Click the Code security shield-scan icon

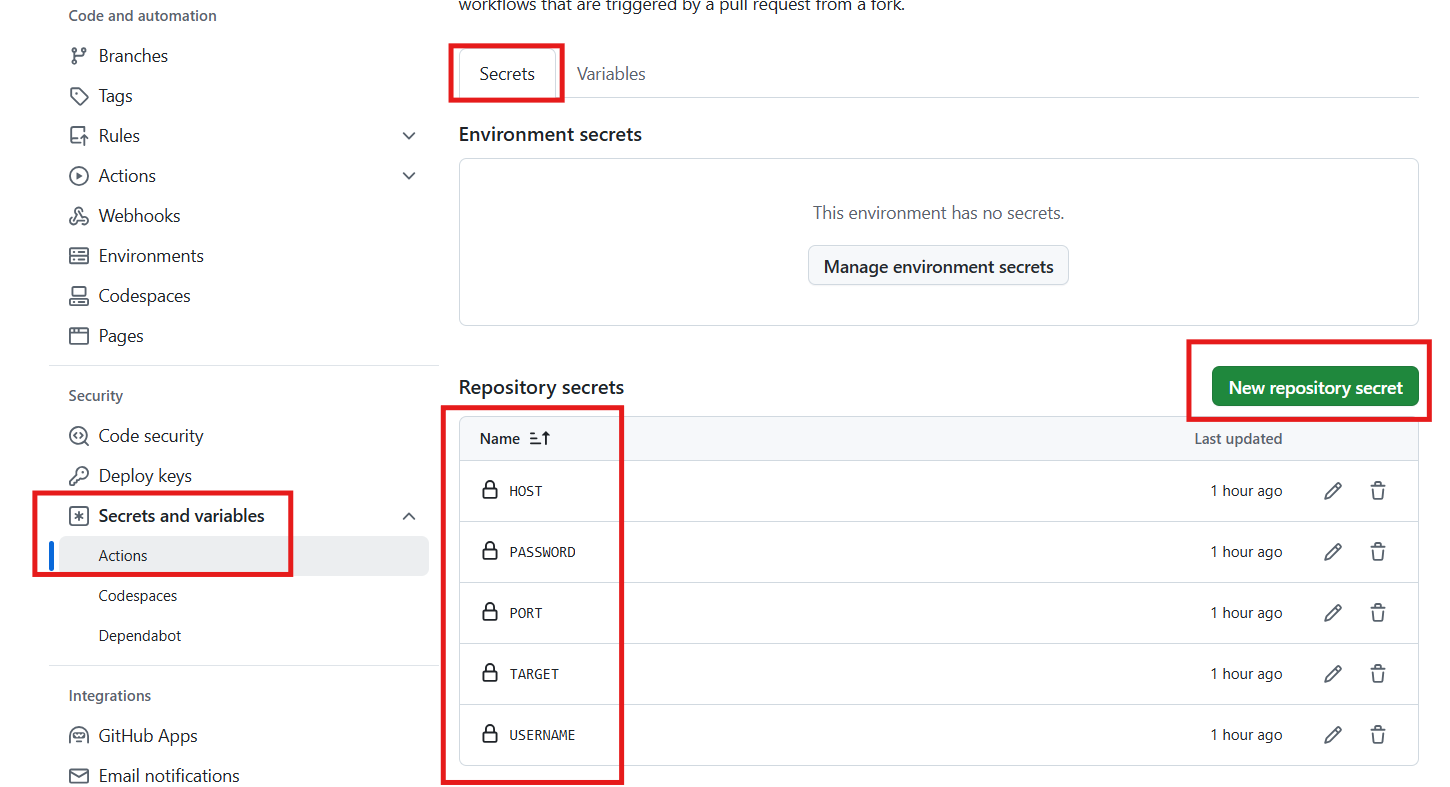(x=79, y=436)
